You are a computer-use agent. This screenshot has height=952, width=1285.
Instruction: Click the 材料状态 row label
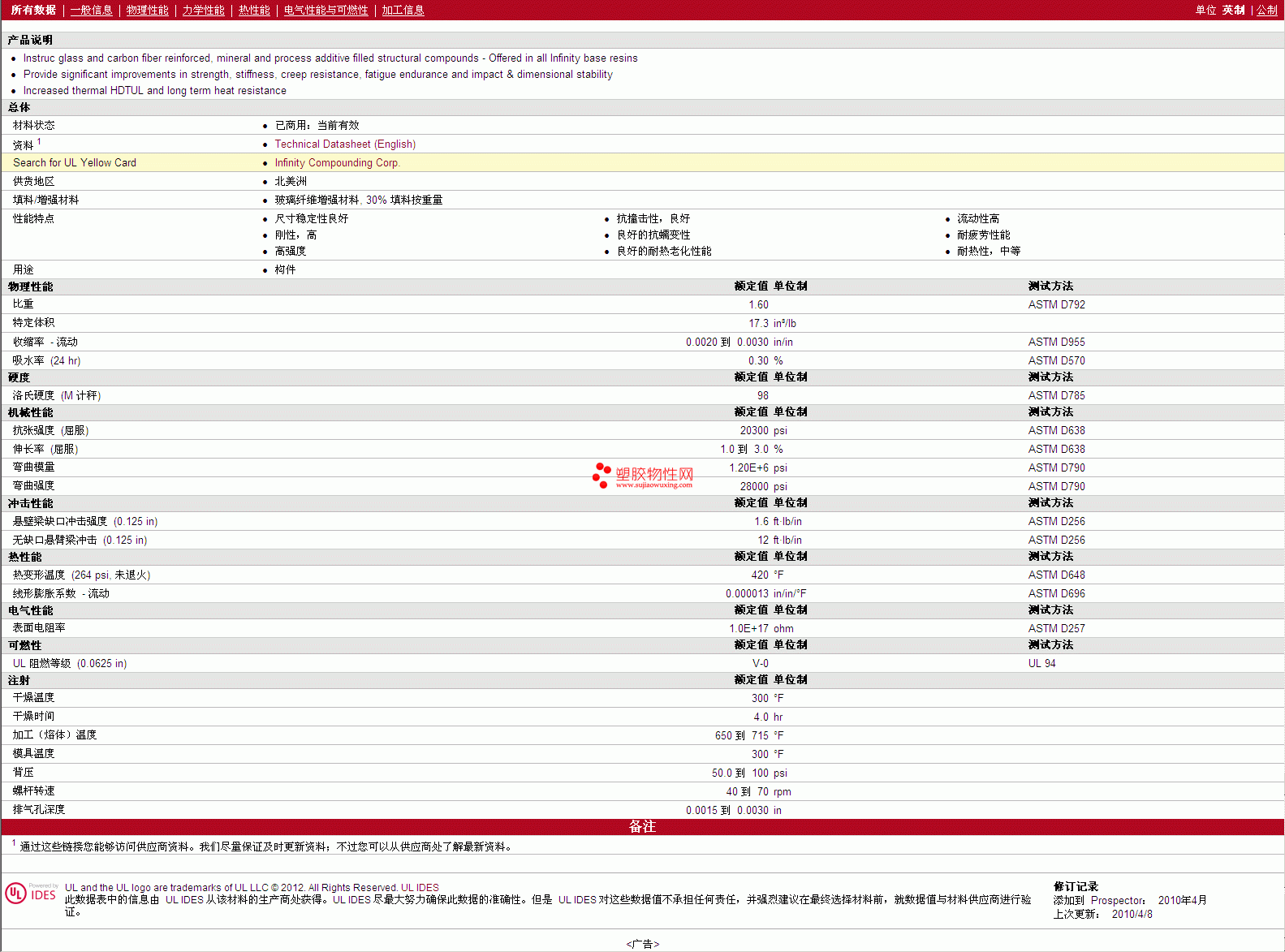(33, 125)
